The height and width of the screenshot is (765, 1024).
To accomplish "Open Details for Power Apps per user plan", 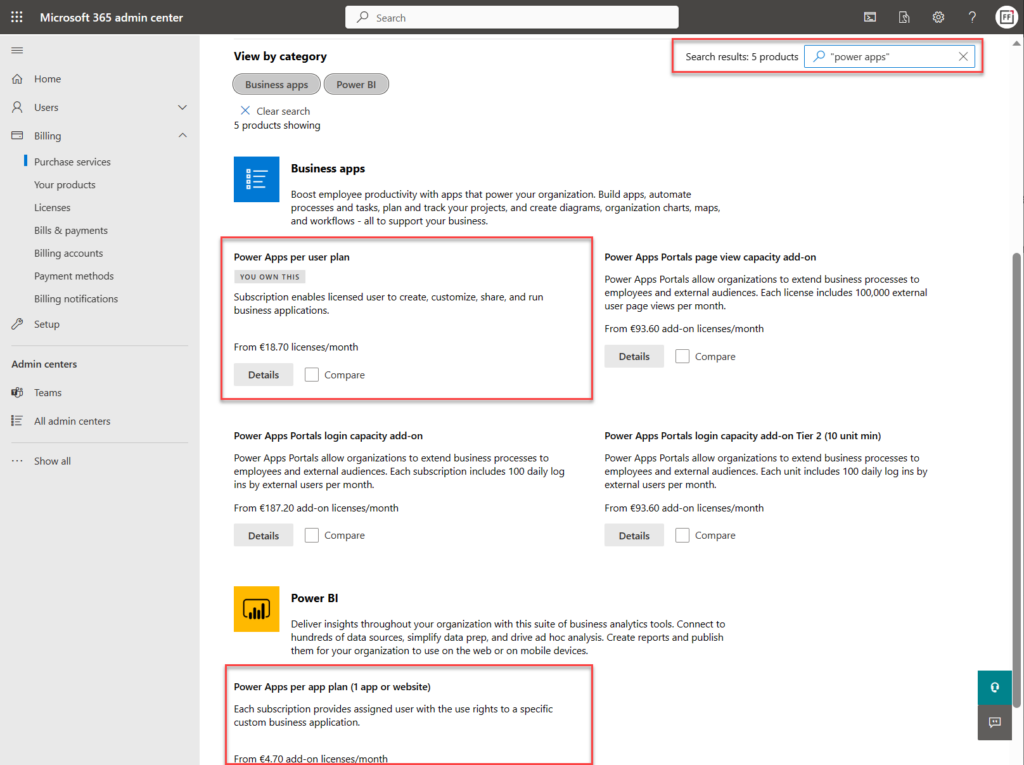I will pos(263,374).
